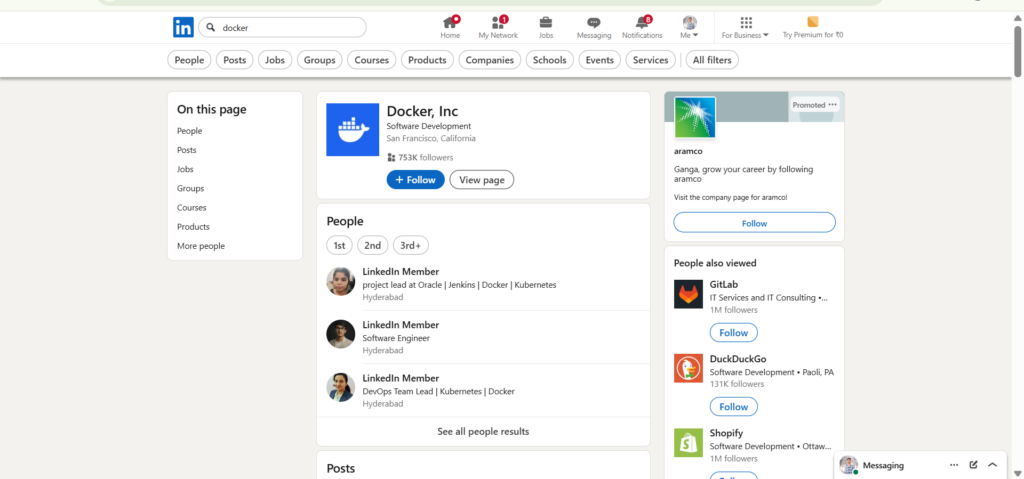1024x479 pixels.
Task: Click the LinkedIn logo icon
Action: click(x=183, y=28)
